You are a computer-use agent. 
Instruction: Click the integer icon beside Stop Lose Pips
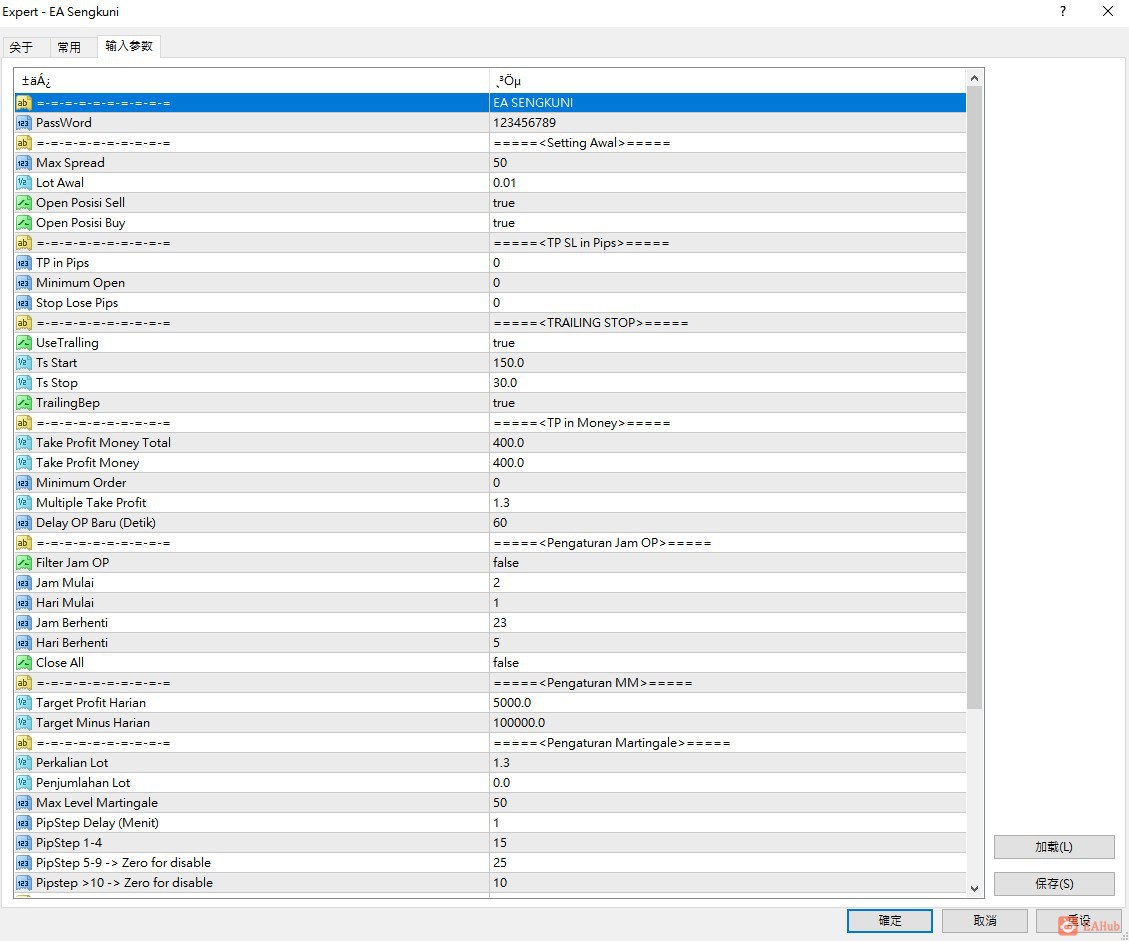[24, 303]
